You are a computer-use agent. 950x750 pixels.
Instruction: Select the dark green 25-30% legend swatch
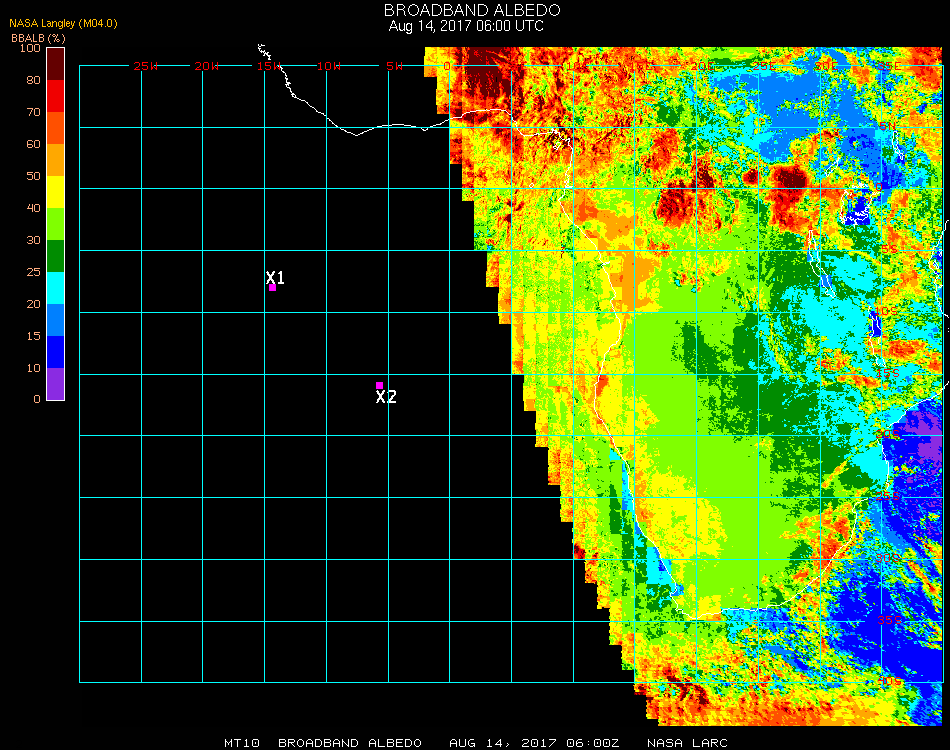(x=56, y=256)
